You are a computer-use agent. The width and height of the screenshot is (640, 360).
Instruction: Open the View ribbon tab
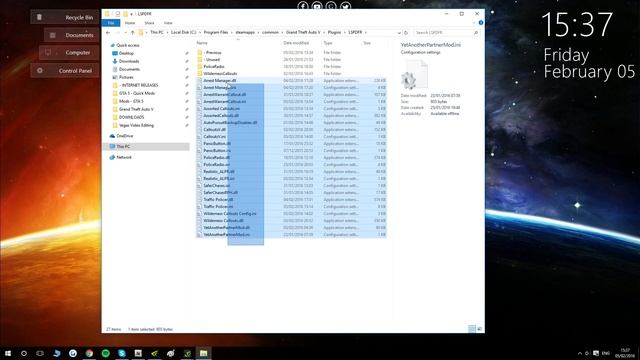click(x=168, y=23)
